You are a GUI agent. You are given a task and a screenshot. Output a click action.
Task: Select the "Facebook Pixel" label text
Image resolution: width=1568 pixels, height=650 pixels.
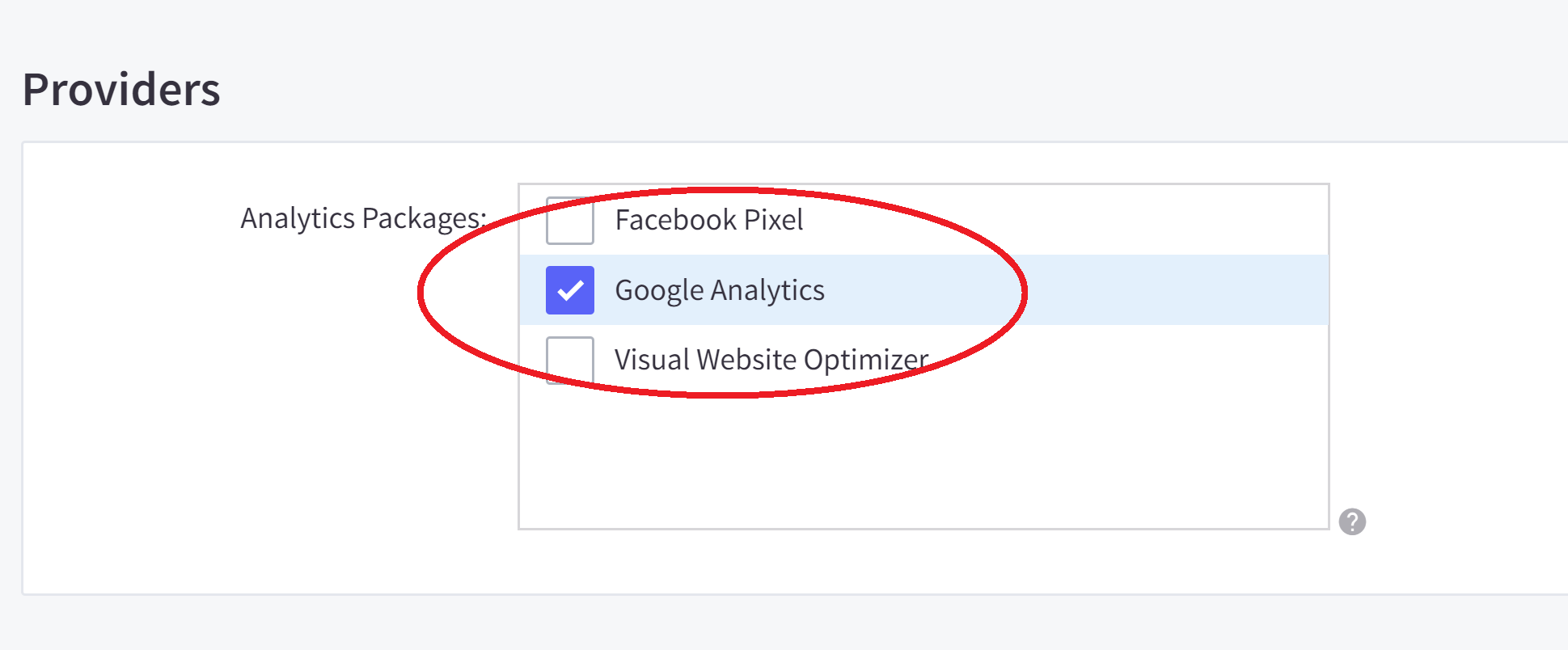tap(708, 220)
